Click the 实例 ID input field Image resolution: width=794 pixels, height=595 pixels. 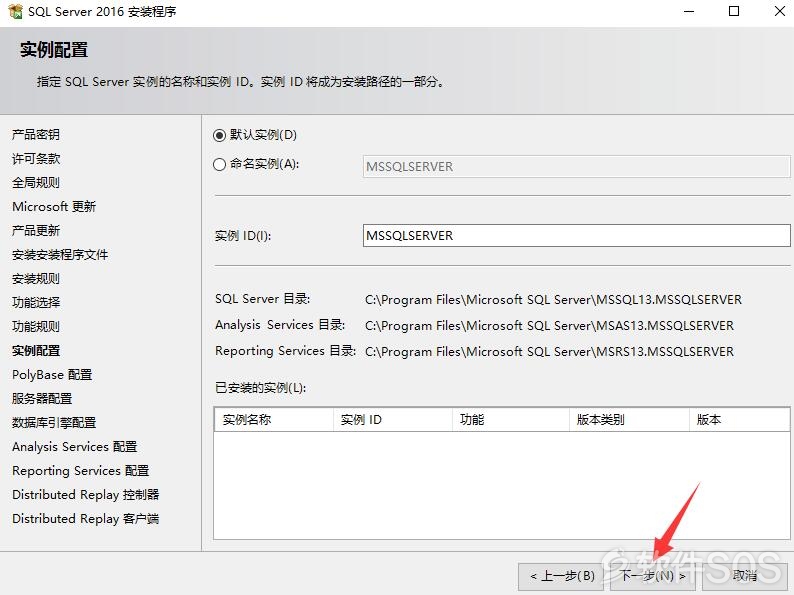point(576,235)
